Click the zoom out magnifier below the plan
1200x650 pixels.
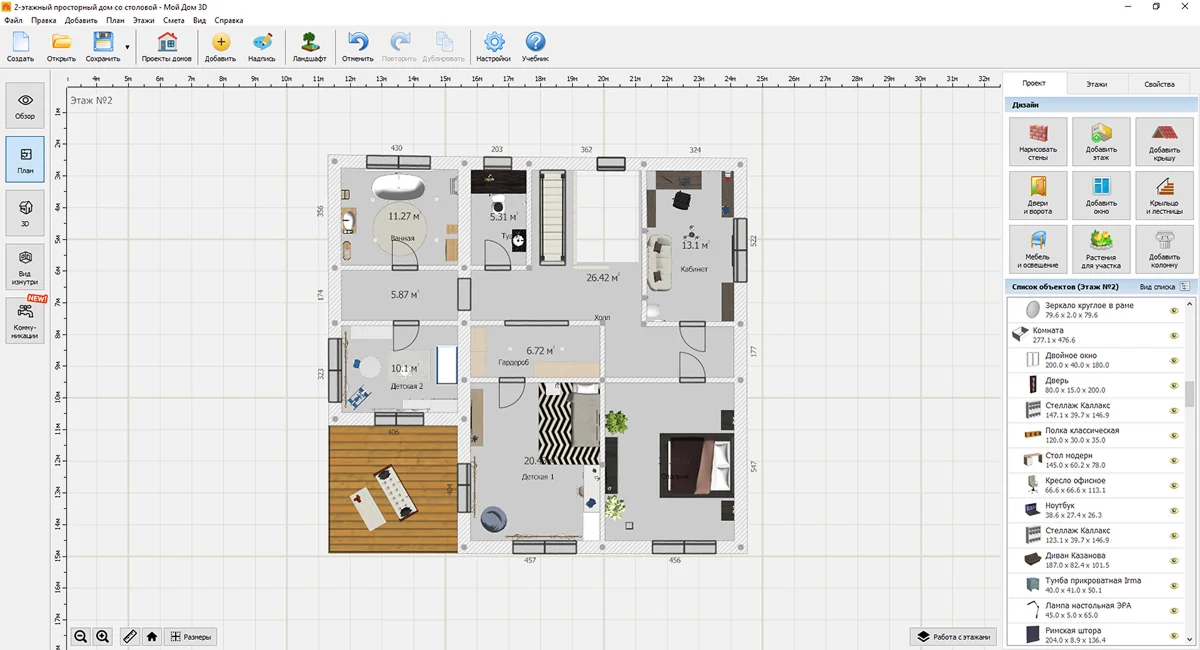click(81, 636)
